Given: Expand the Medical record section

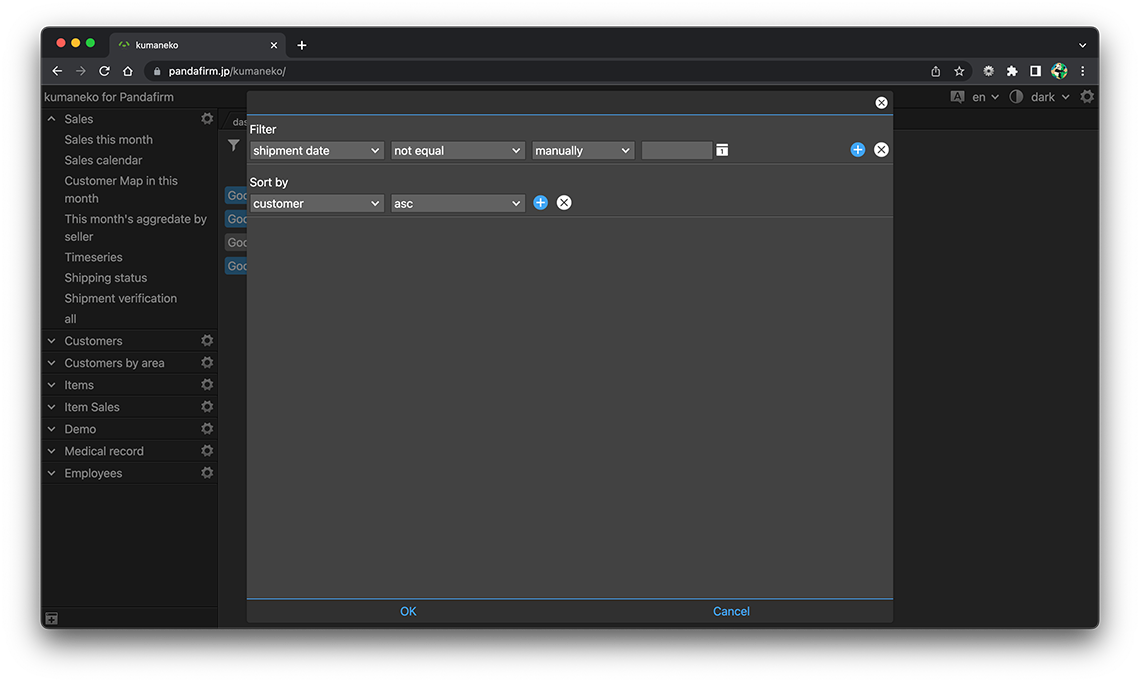Looking at the screenshot, I should [52, 451].
